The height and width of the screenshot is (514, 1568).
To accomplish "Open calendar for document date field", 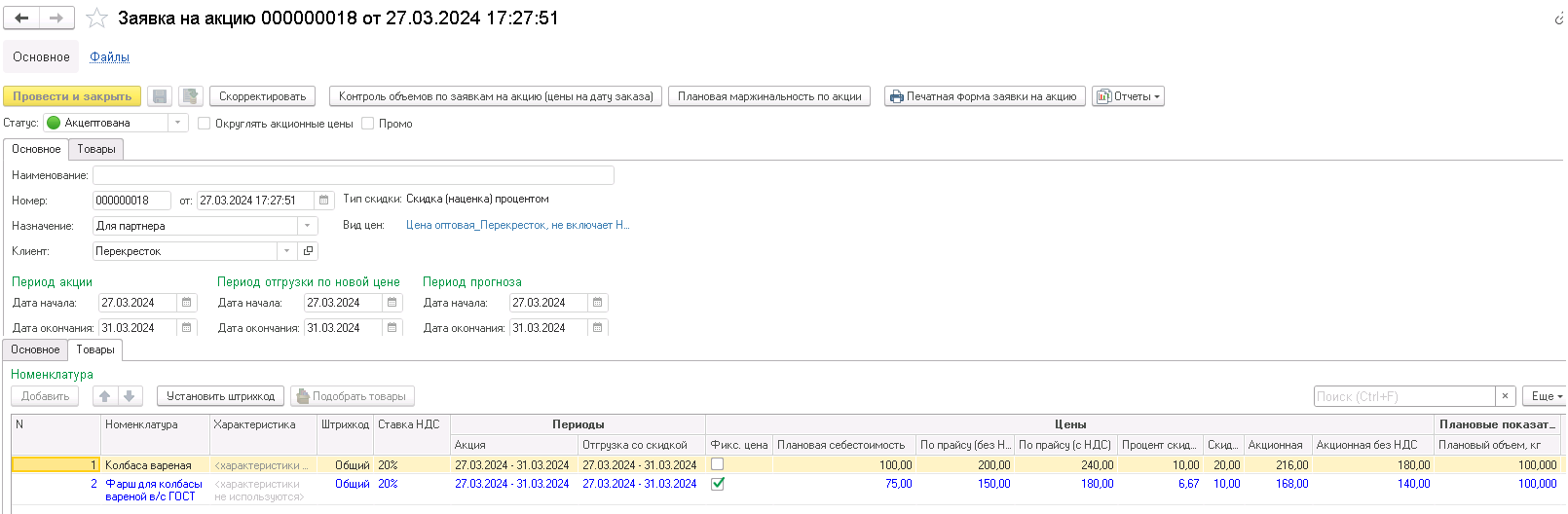I will click(x=324, y=201).
